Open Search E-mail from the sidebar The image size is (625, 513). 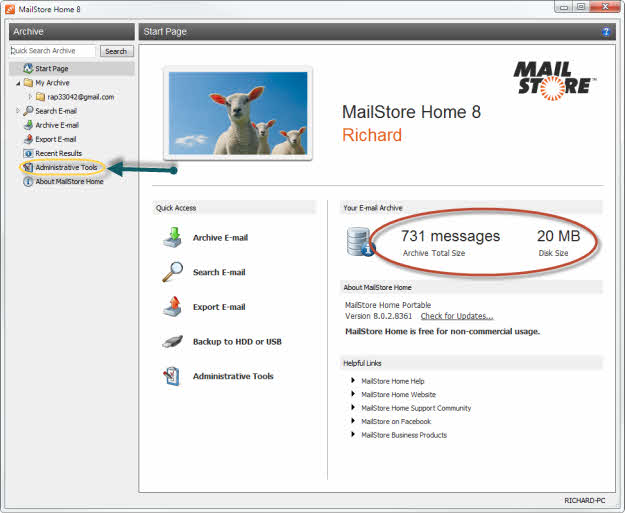56,111
